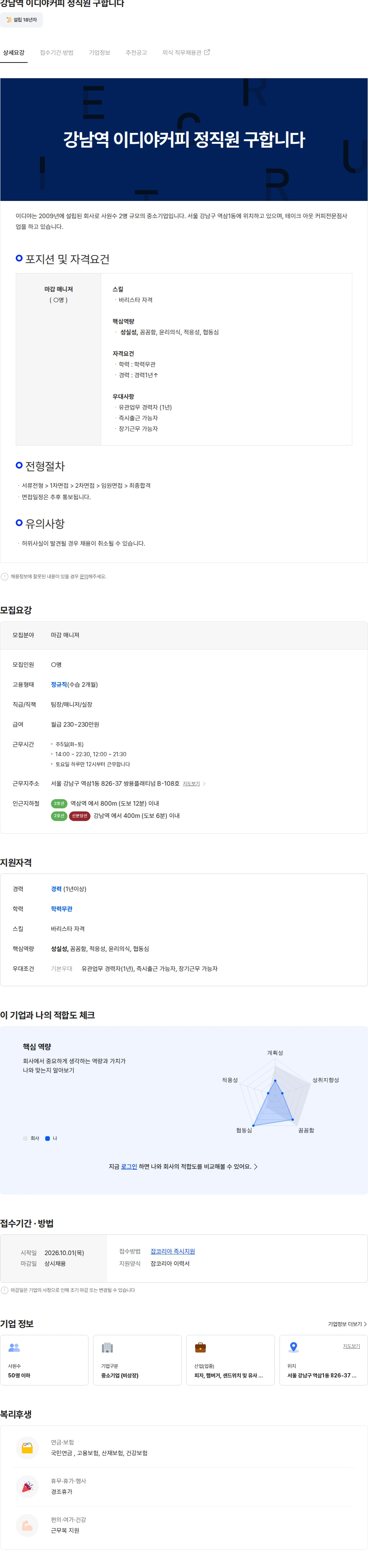The height and width of the screenshot is (1568, 368).
Task: Click the 팀장/매니저/실장 position text
Action: click(72, 704)
